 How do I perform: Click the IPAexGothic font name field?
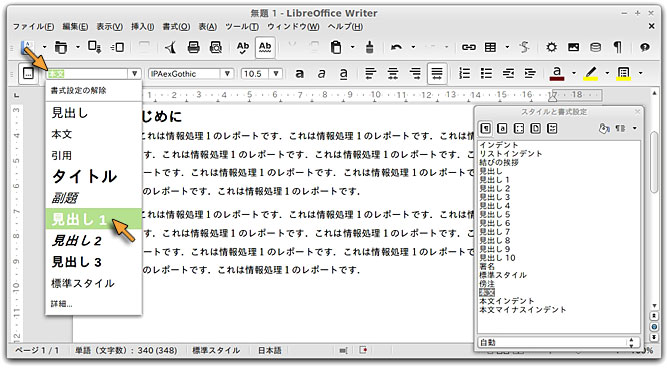[185, 74]
